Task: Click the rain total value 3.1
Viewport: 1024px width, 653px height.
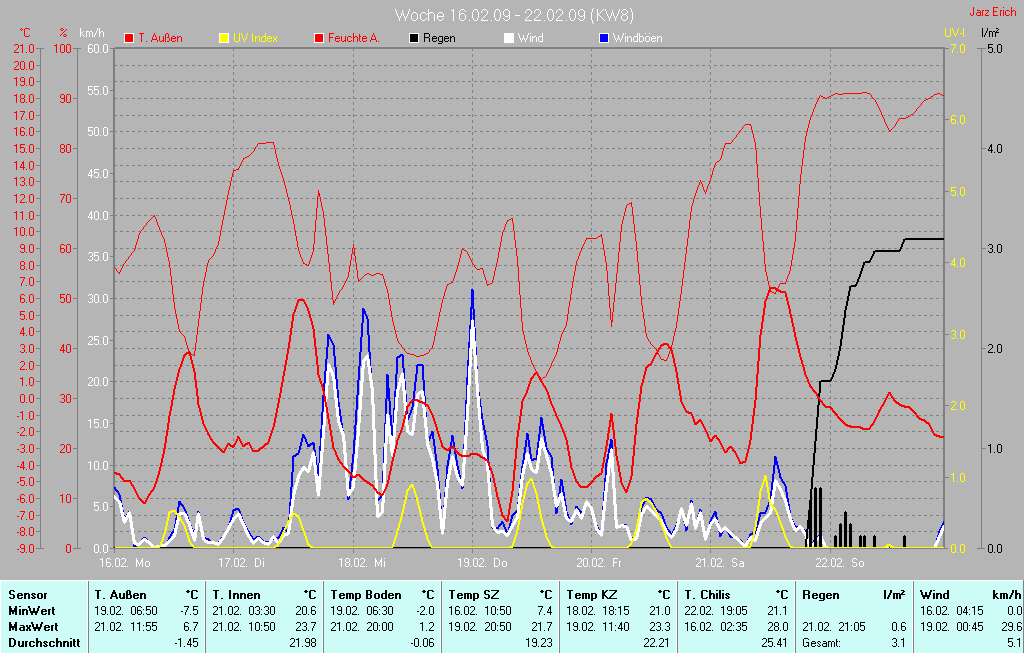Action: tap(899, 643)
